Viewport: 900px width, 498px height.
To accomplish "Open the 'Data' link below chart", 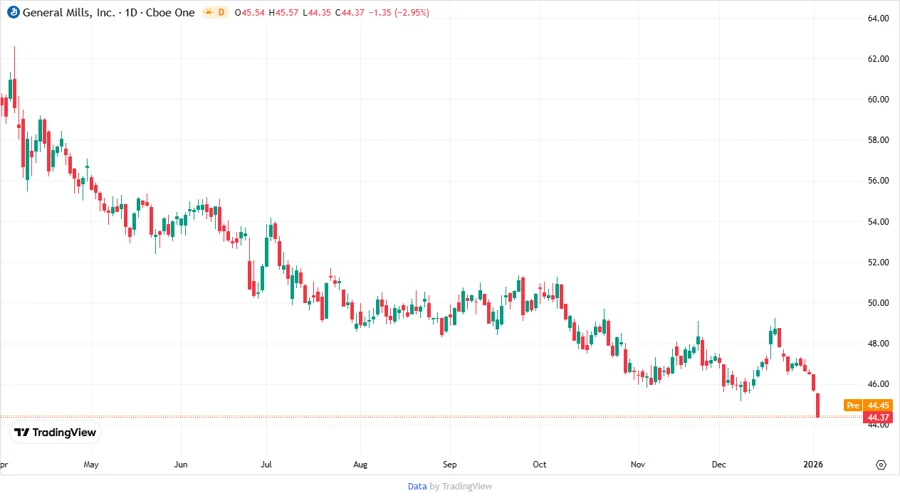I will pos(417,486).
